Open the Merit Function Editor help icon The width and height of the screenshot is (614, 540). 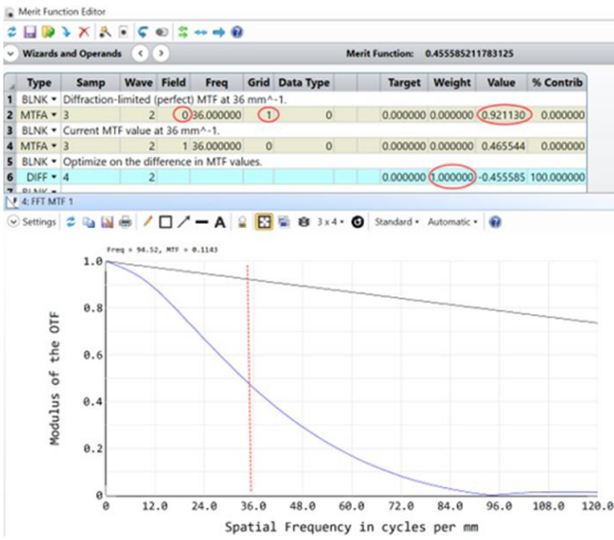tap(237, 32)
